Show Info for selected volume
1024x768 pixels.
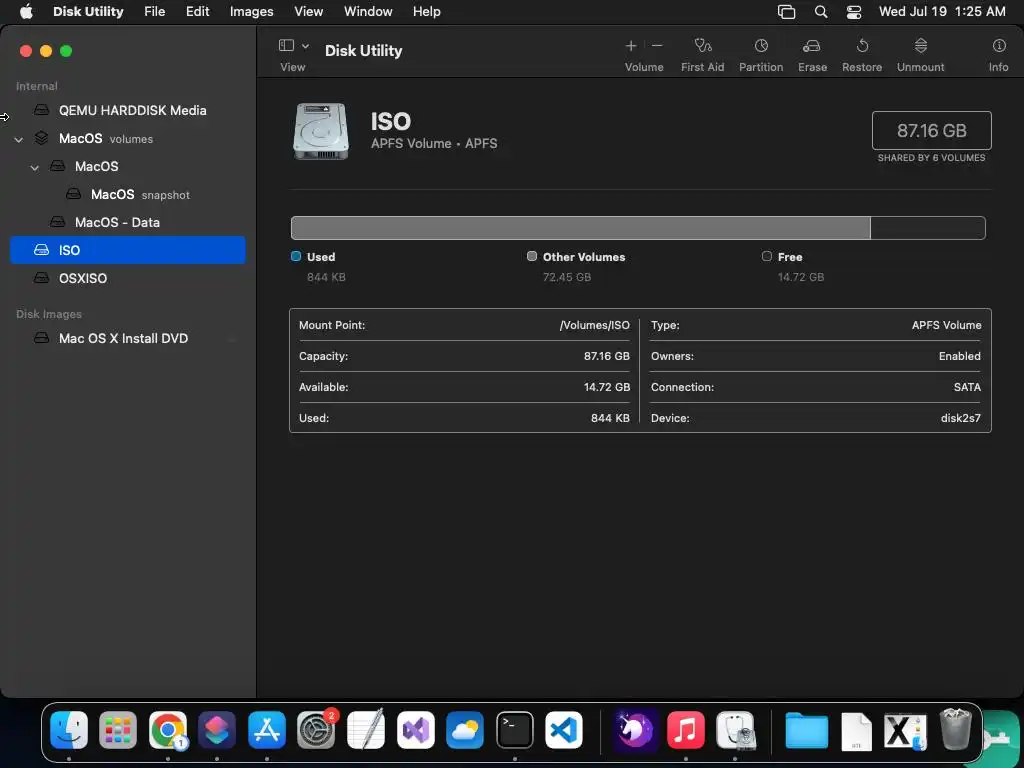999,46
